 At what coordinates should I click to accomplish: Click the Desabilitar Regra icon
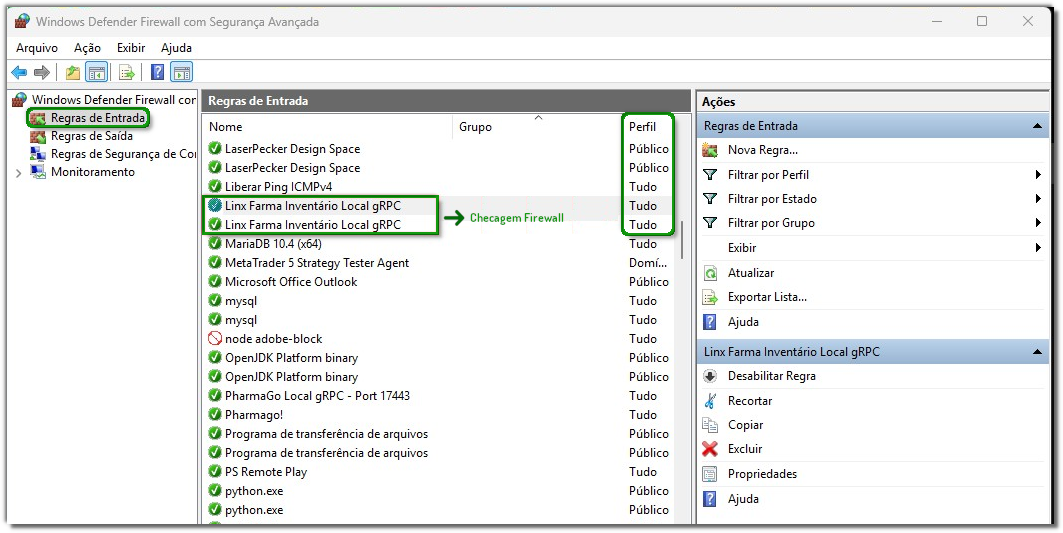(710, 376)
